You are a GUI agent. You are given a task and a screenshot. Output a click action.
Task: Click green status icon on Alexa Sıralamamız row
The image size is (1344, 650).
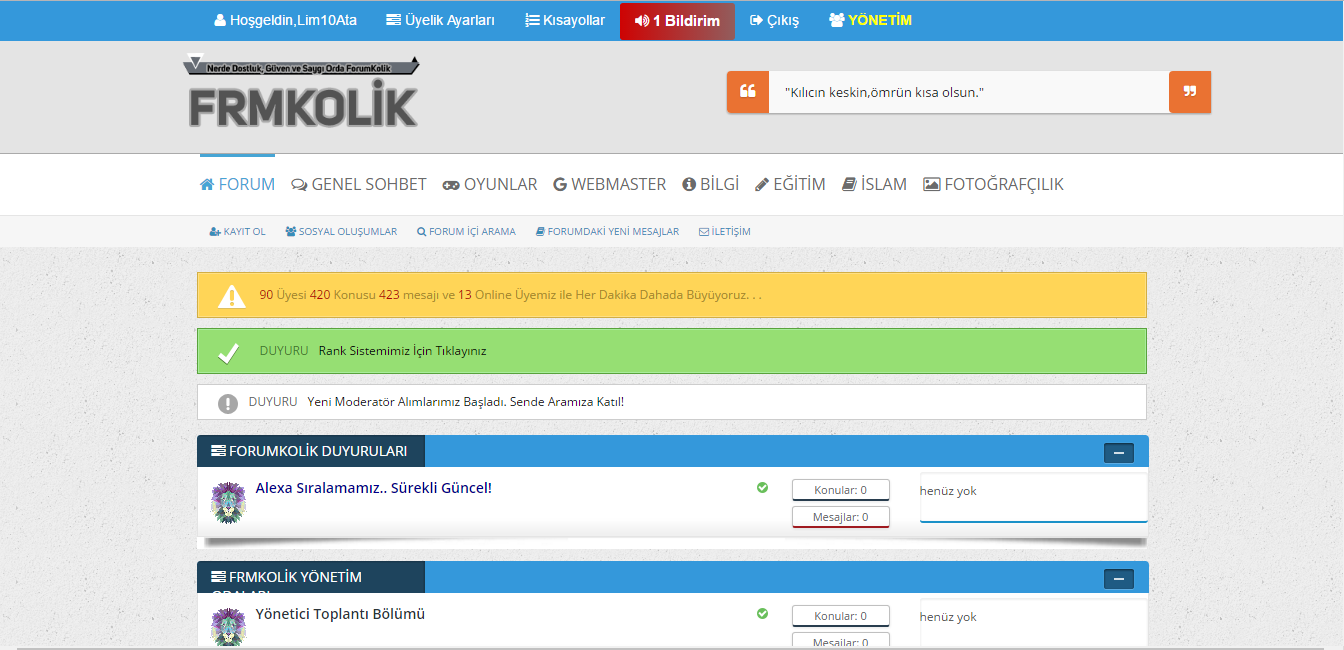pos(762,487)
